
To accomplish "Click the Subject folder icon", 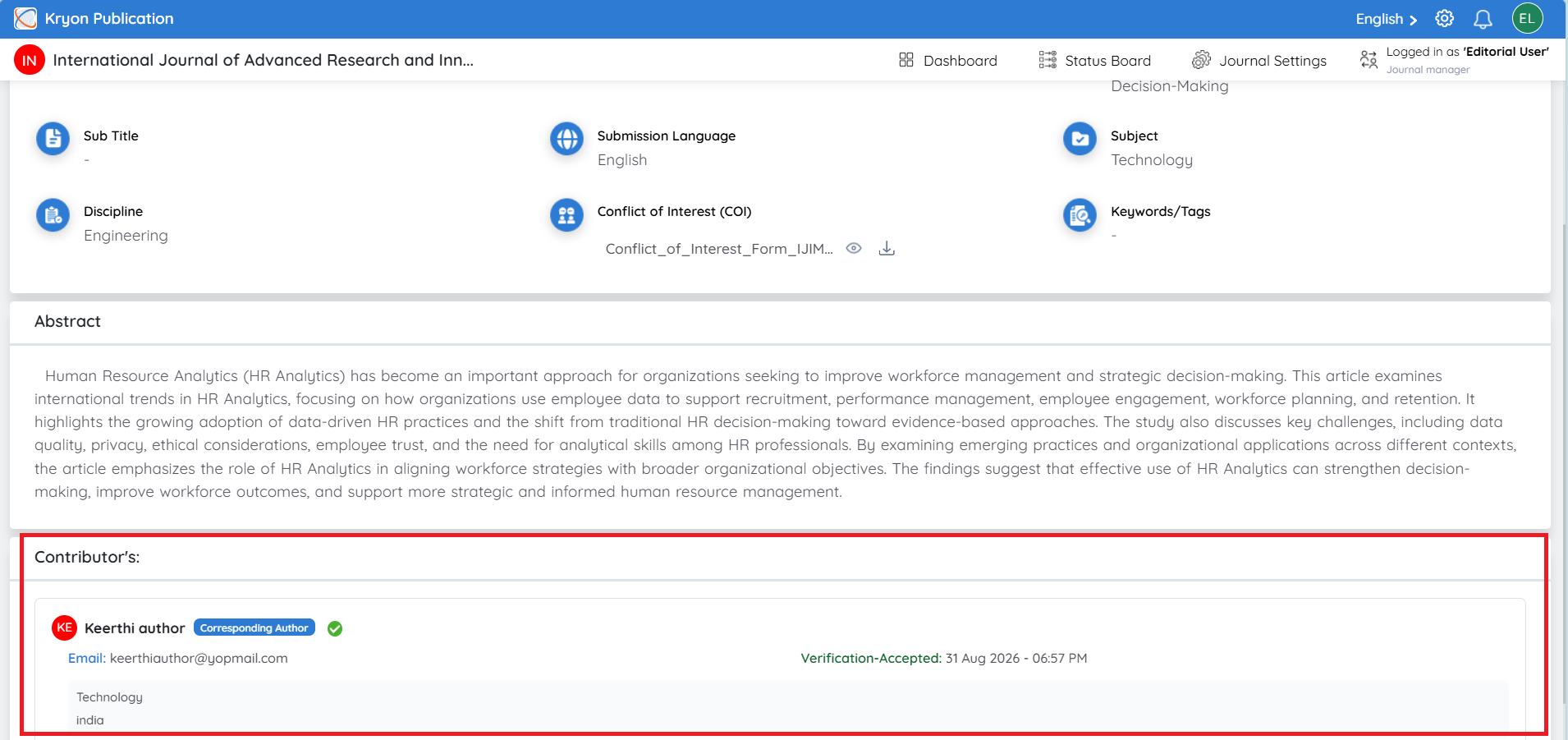I will (1080, 139).
